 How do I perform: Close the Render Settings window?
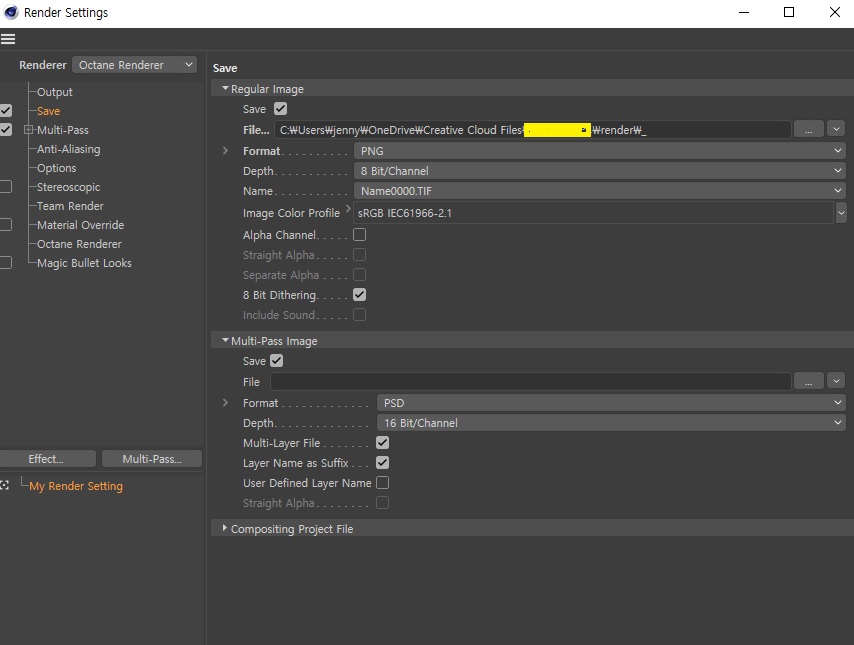point(834,12)
